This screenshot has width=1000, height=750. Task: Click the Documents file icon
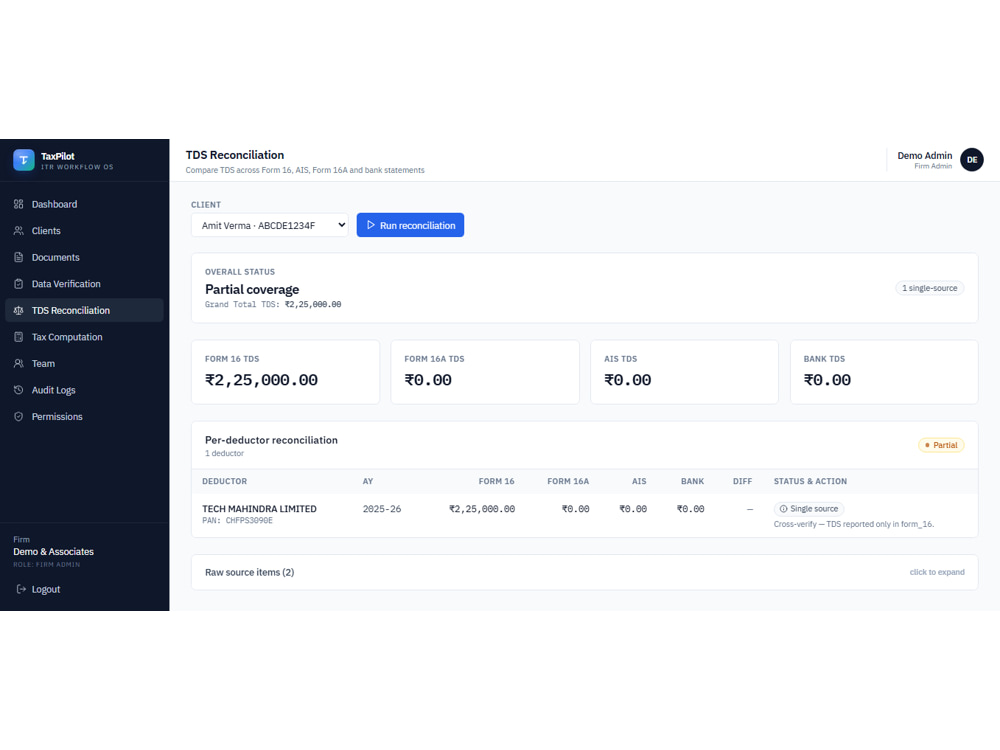click(x=18, y=258)
